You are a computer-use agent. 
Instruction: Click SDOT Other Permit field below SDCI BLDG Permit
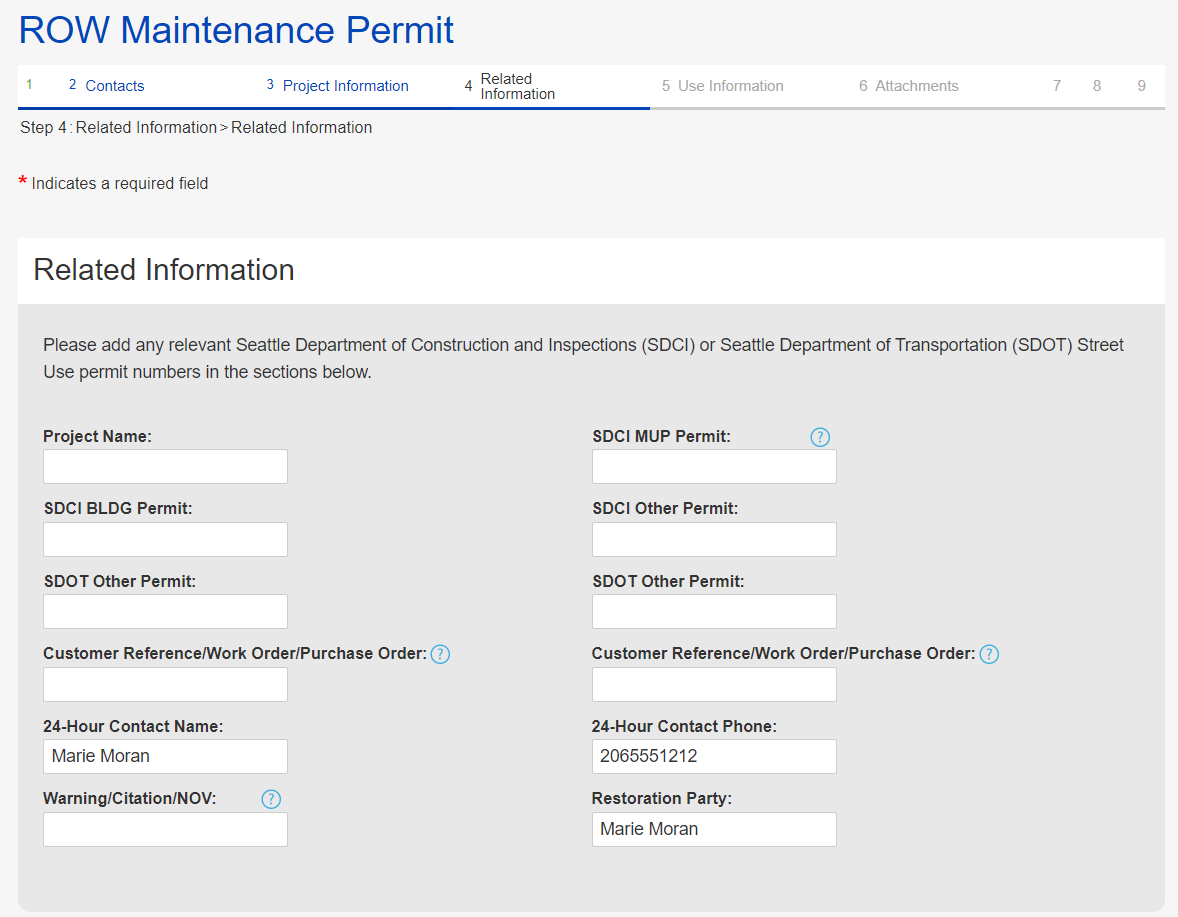tap(165, 612)
